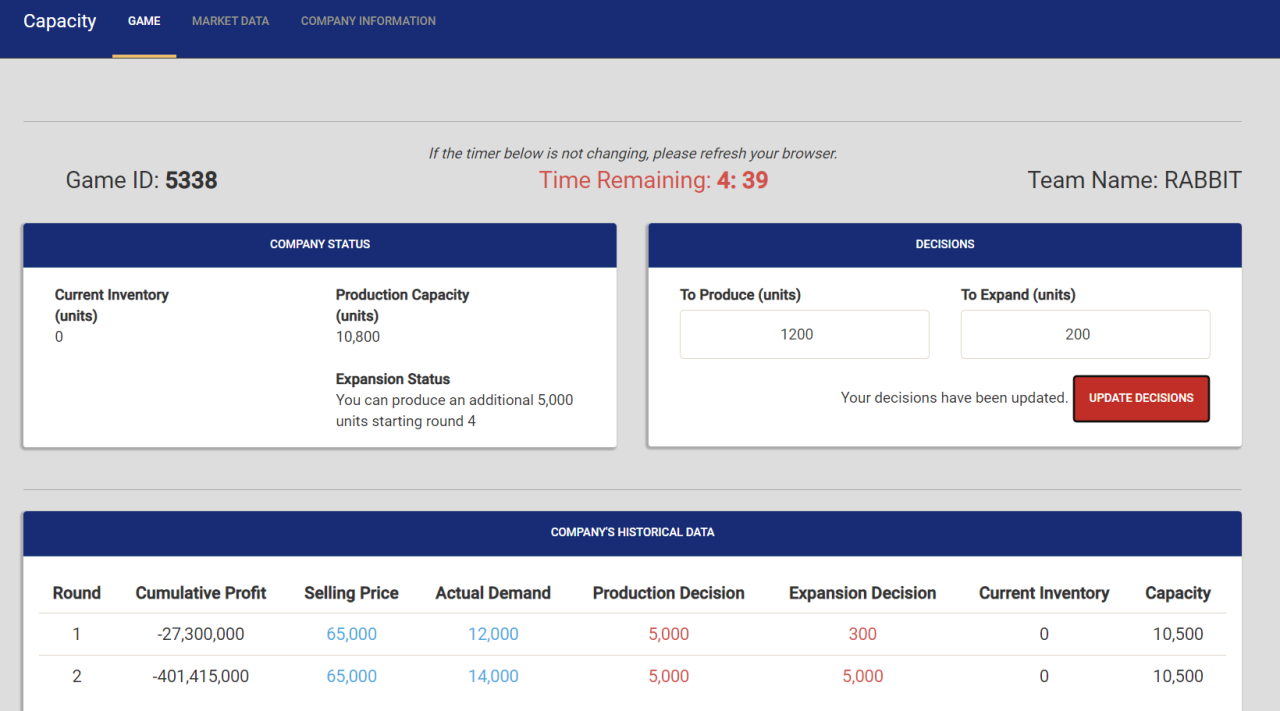The width and height of the screenshot is (1280, 711).
Task: Click round 2 selling price 65,000
Action: pyautogui.click(x=352, y=676)
